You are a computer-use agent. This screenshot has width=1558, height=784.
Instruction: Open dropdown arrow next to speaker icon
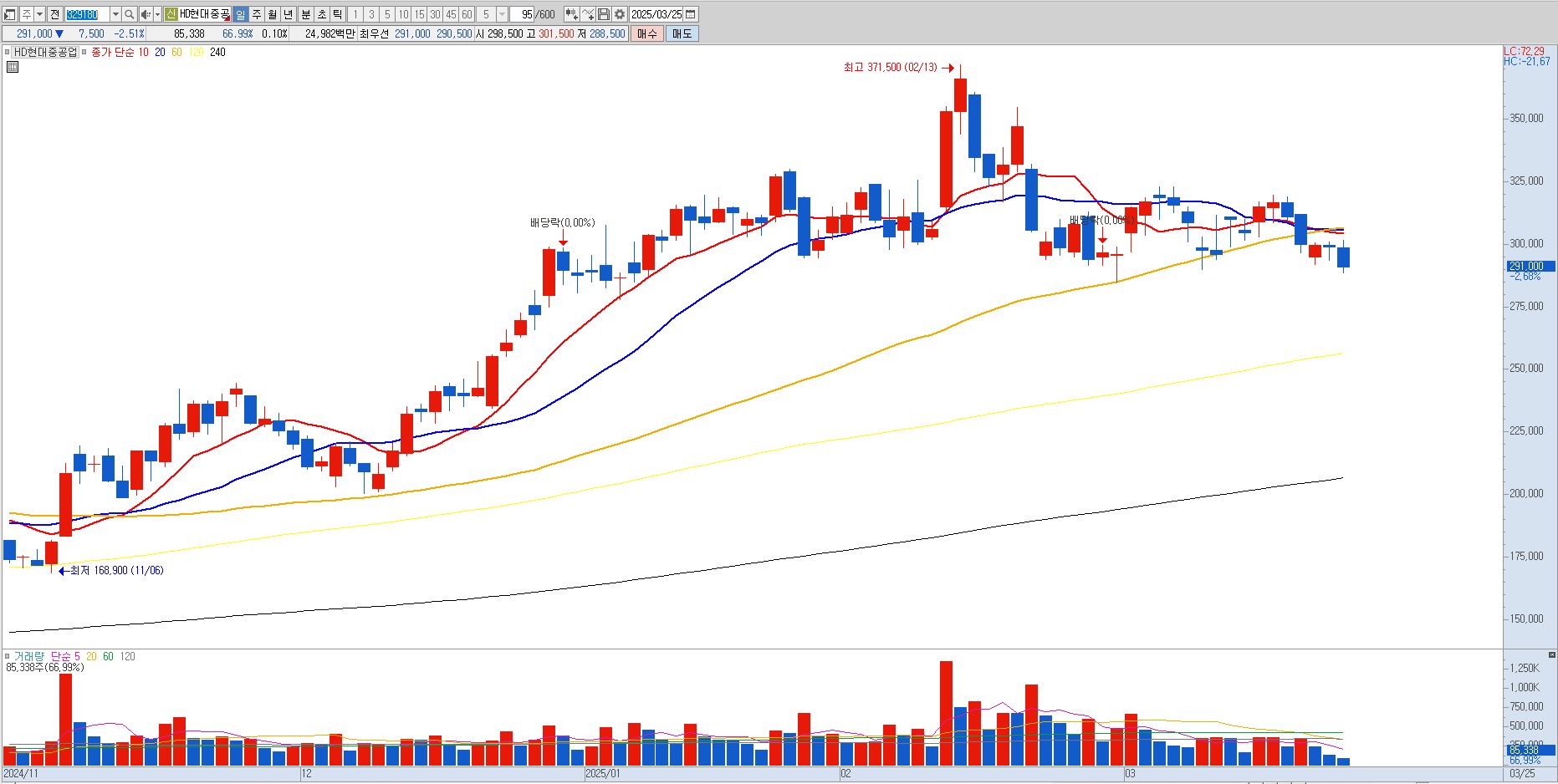pyautogui.click(x=157, y=14)
